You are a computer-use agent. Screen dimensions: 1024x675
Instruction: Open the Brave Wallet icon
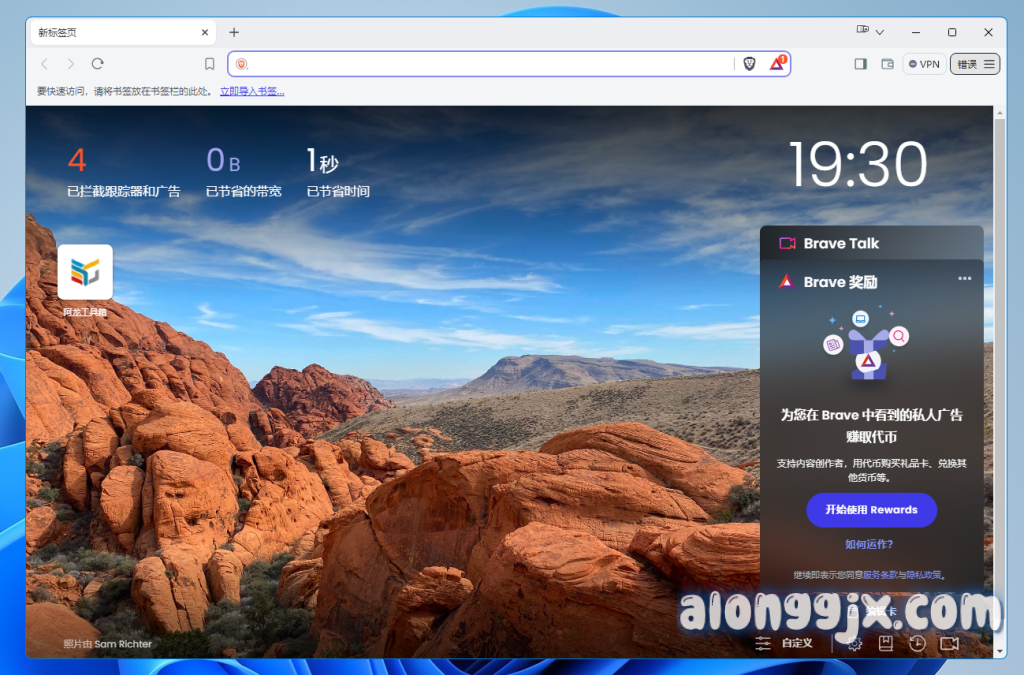pyautogui.click(x=887, y=64)
